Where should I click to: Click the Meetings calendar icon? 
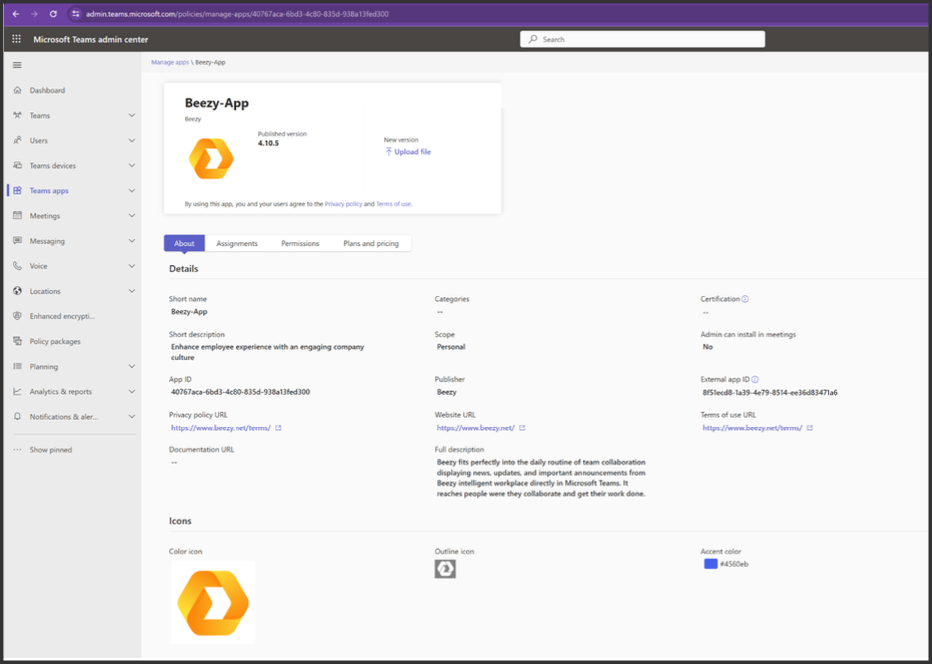[17, 216]
